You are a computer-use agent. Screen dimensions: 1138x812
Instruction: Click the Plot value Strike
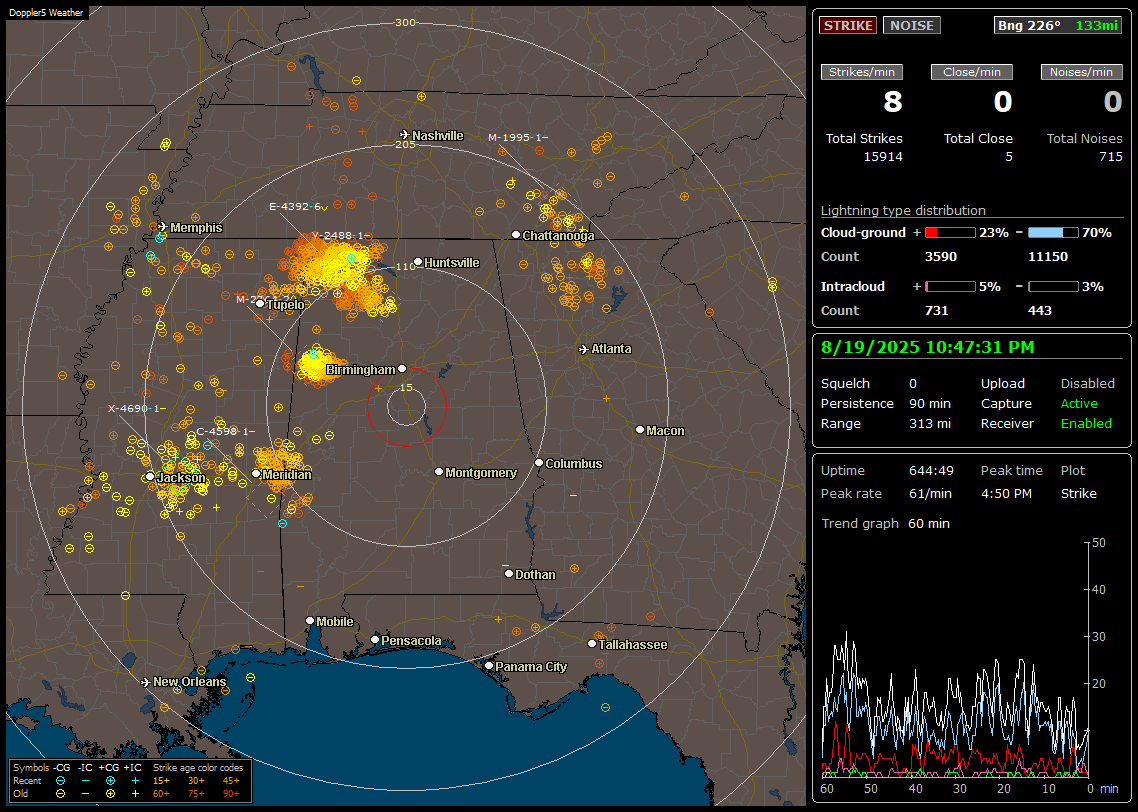[x=1078, y=493]
